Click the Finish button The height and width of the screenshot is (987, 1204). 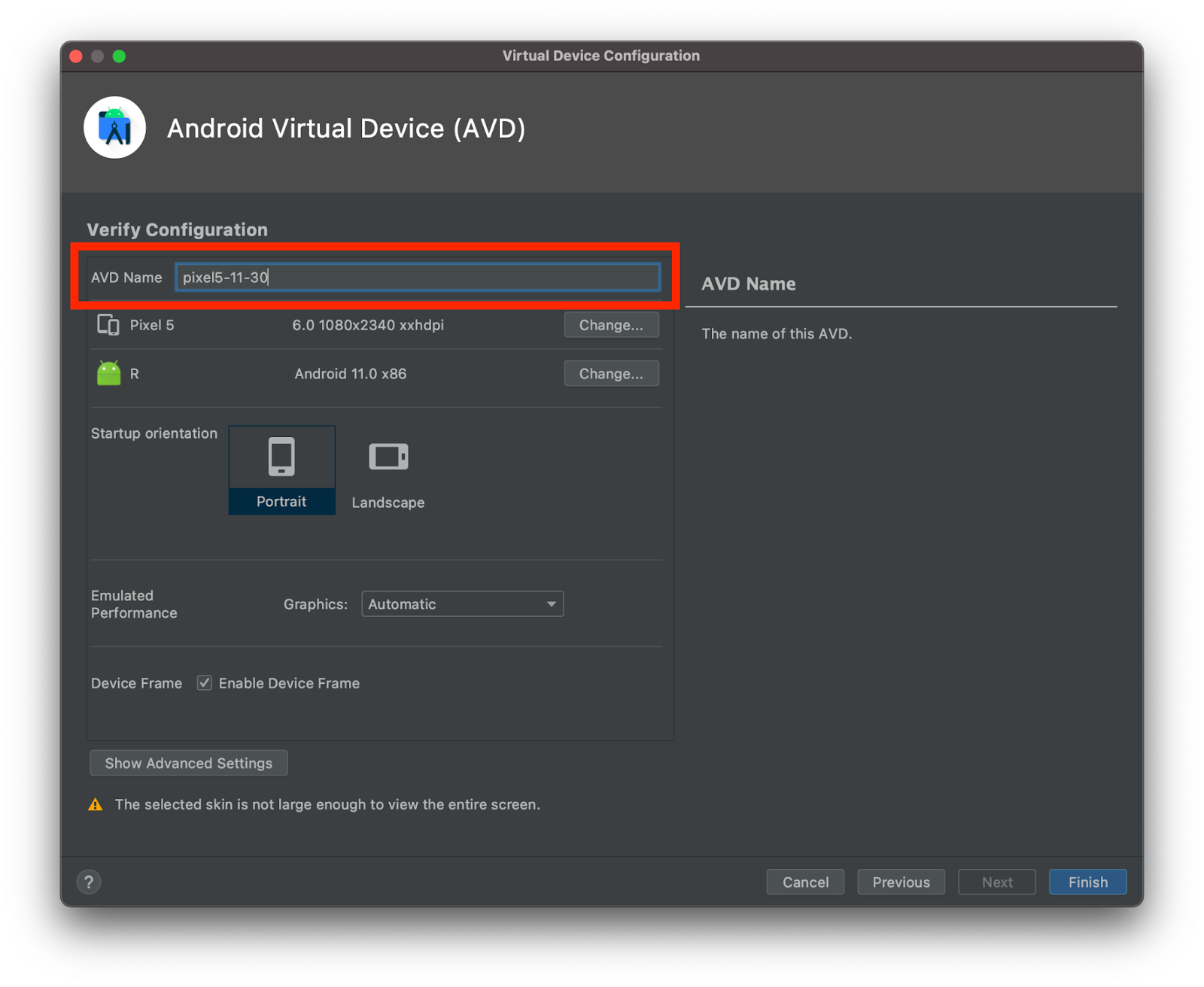pos(1088,882)
